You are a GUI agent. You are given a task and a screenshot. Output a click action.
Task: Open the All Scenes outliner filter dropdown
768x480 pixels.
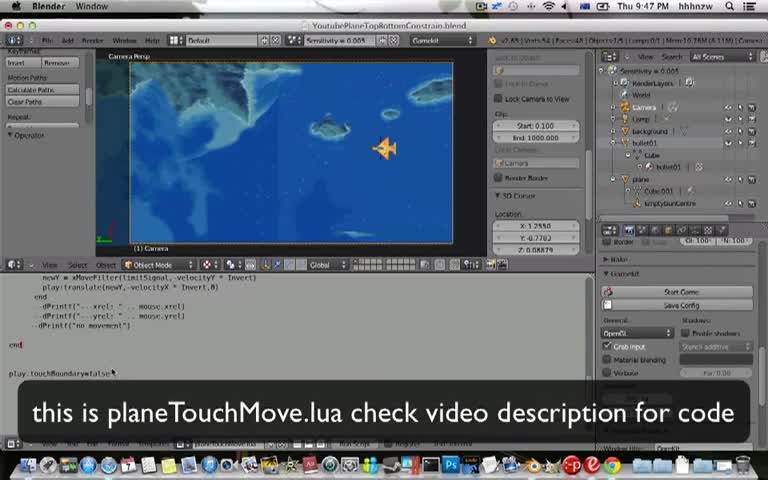pyautogui.click(x=722, y=57)
